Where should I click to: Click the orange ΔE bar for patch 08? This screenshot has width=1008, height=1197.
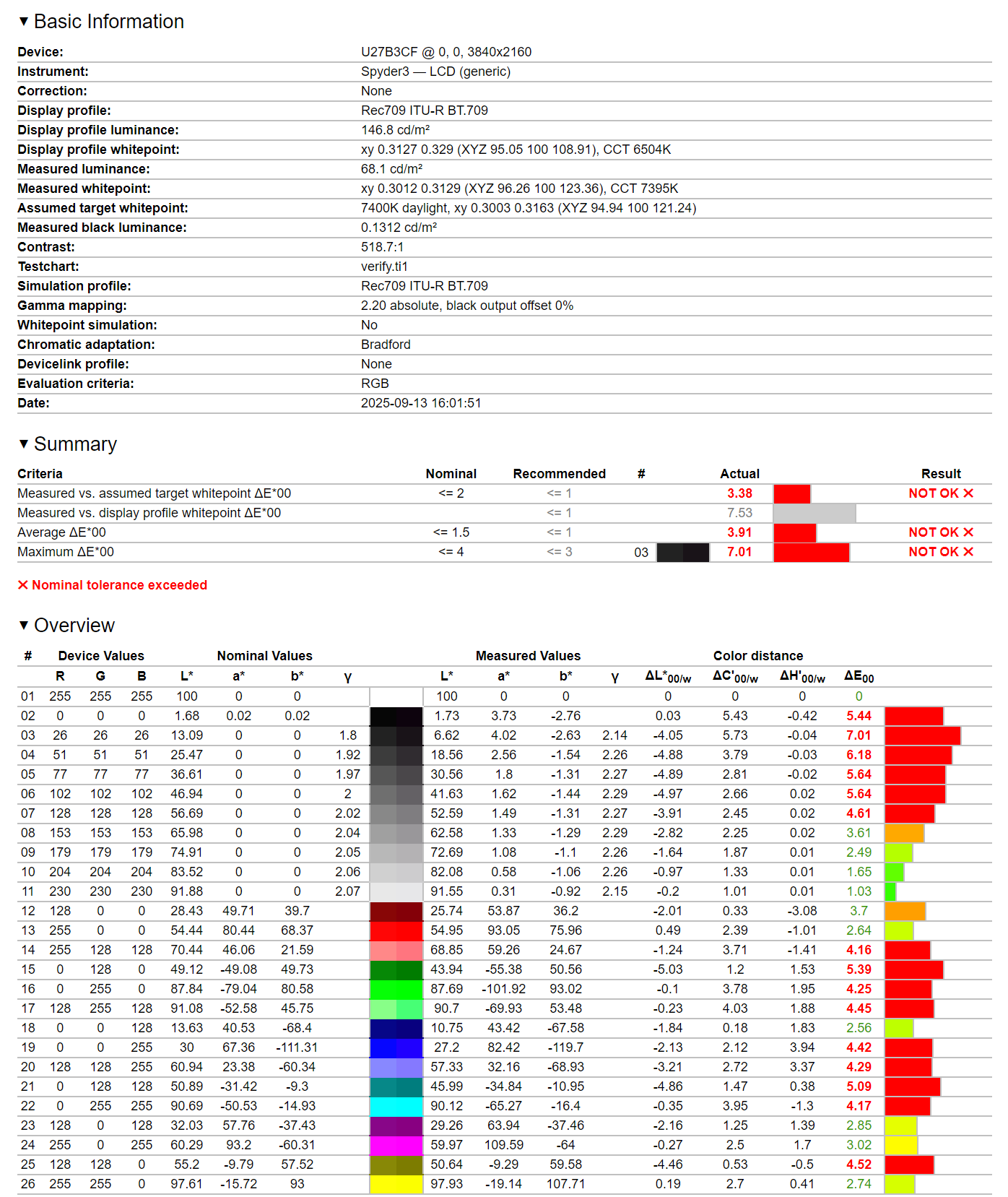click(904, 833)
